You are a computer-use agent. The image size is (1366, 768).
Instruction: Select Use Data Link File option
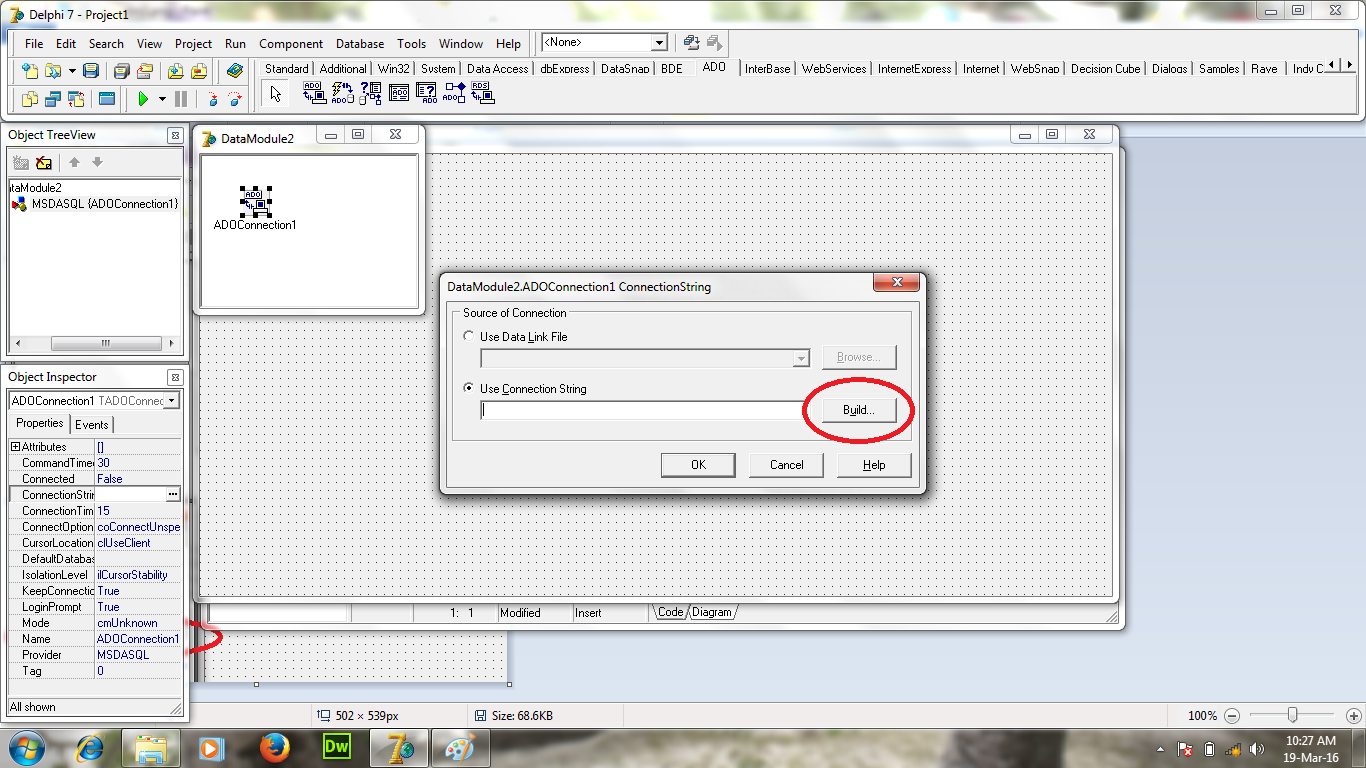(x=469, y=337)
